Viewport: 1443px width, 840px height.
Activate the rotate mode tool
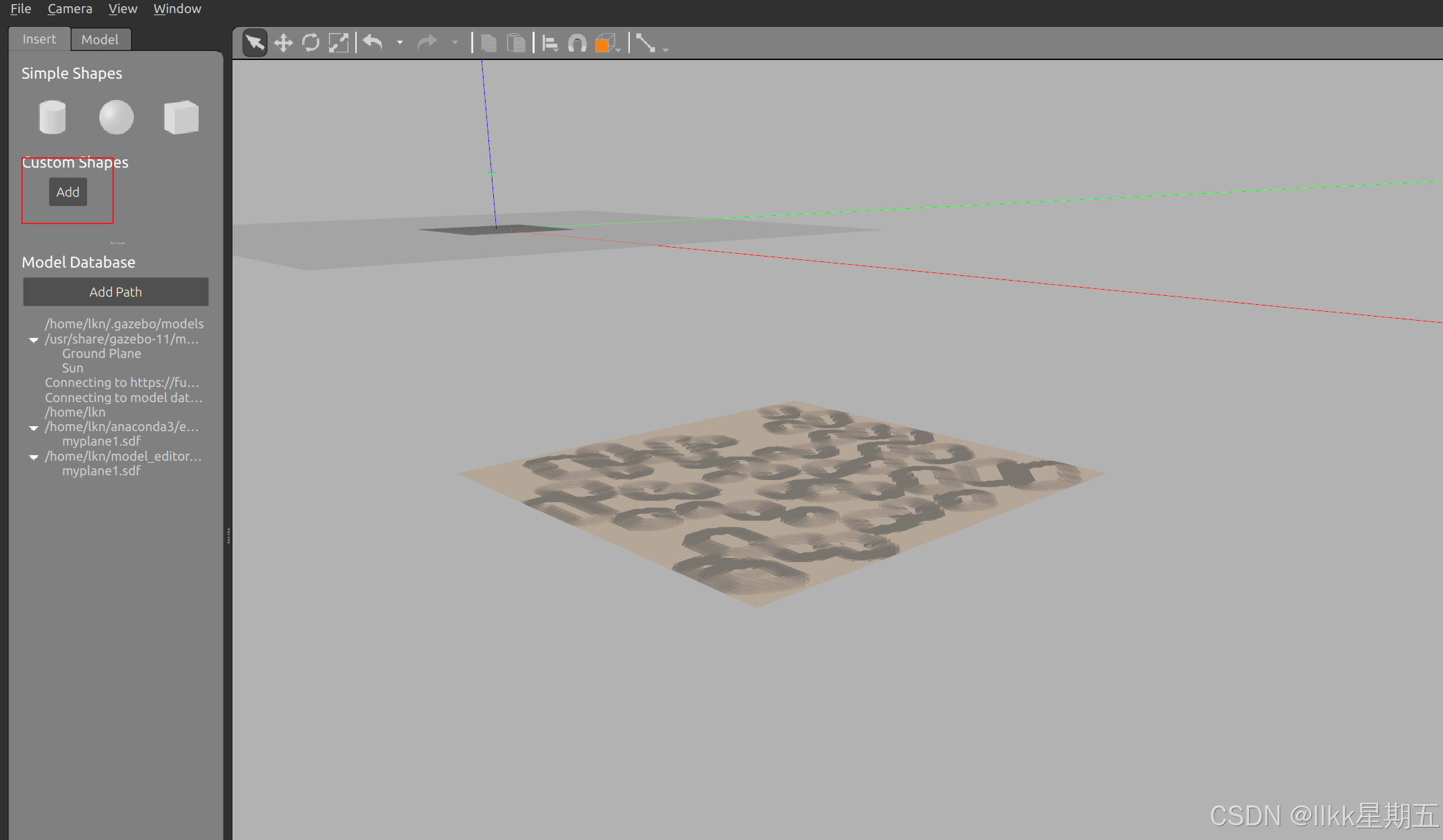point(310,43)
